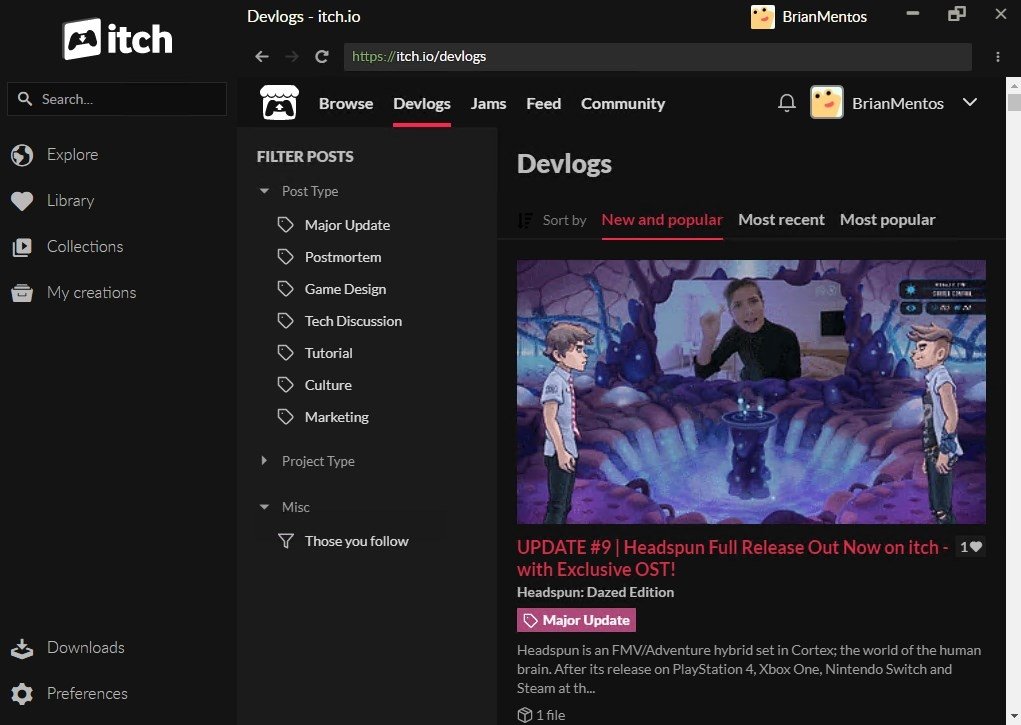Filter posts by Game Design
Image resolution: width=1021 pixels, height=725 pixels.
[x=345, y=289]
